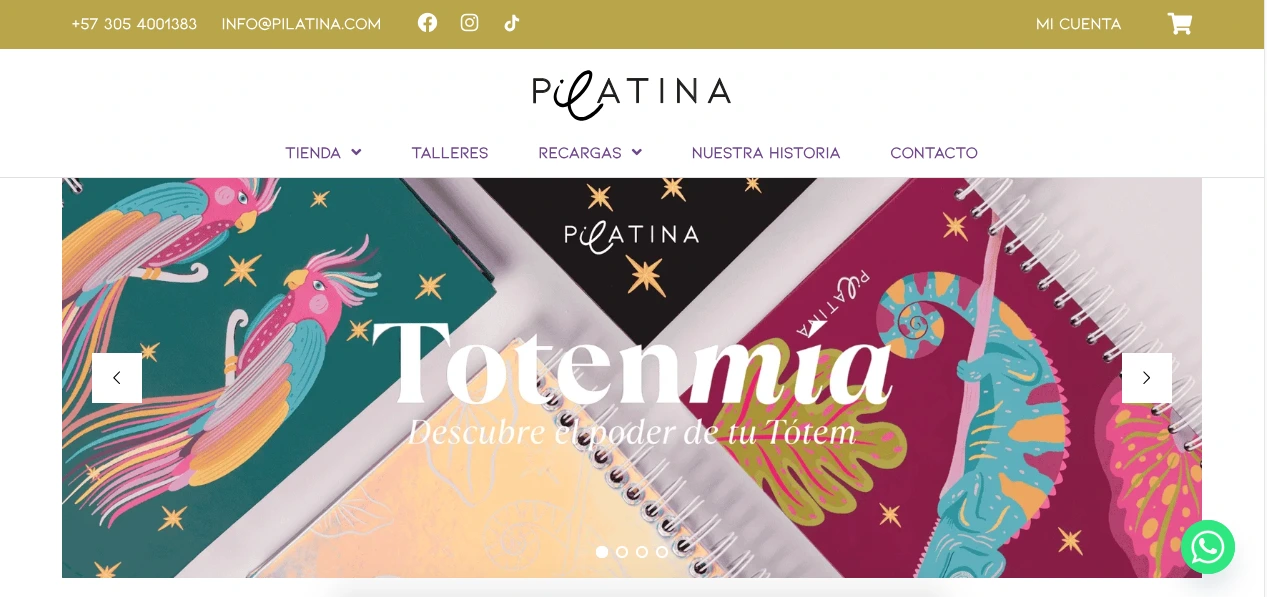
Task: Click the Pilatina header logo
Action: [x=632, y=94]
